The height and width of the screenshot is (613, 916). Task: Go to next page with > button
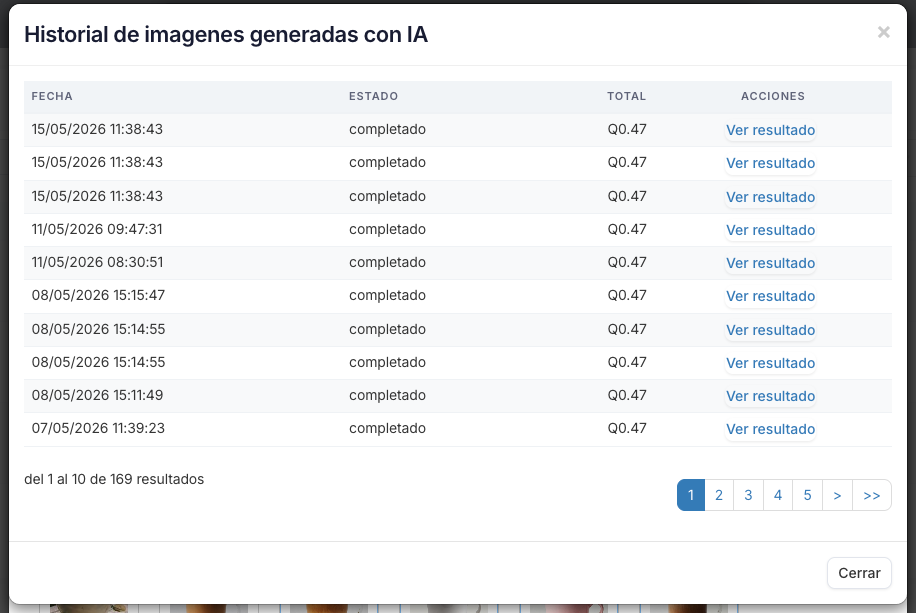click(837, 495)
